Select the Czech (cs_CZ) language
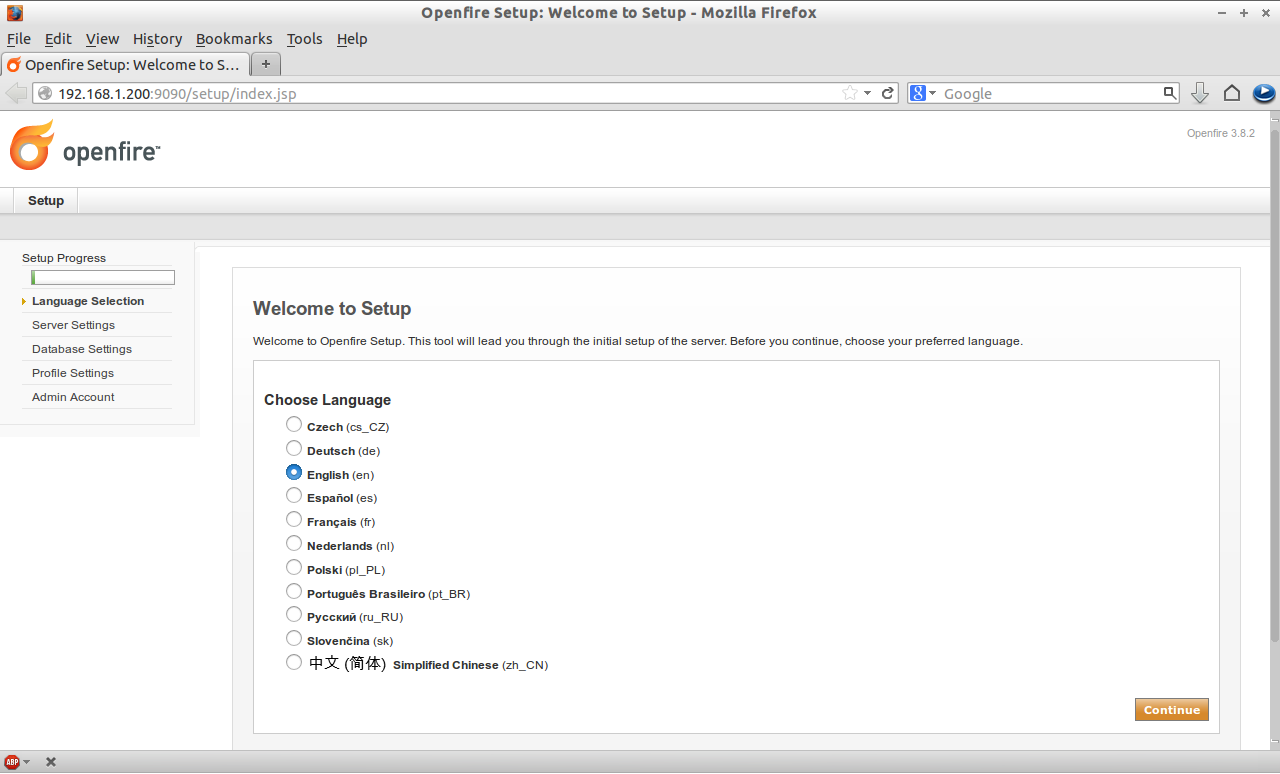Image resolution: width=1280 pixels, height=774 pixels. click(x=294, y=425)
